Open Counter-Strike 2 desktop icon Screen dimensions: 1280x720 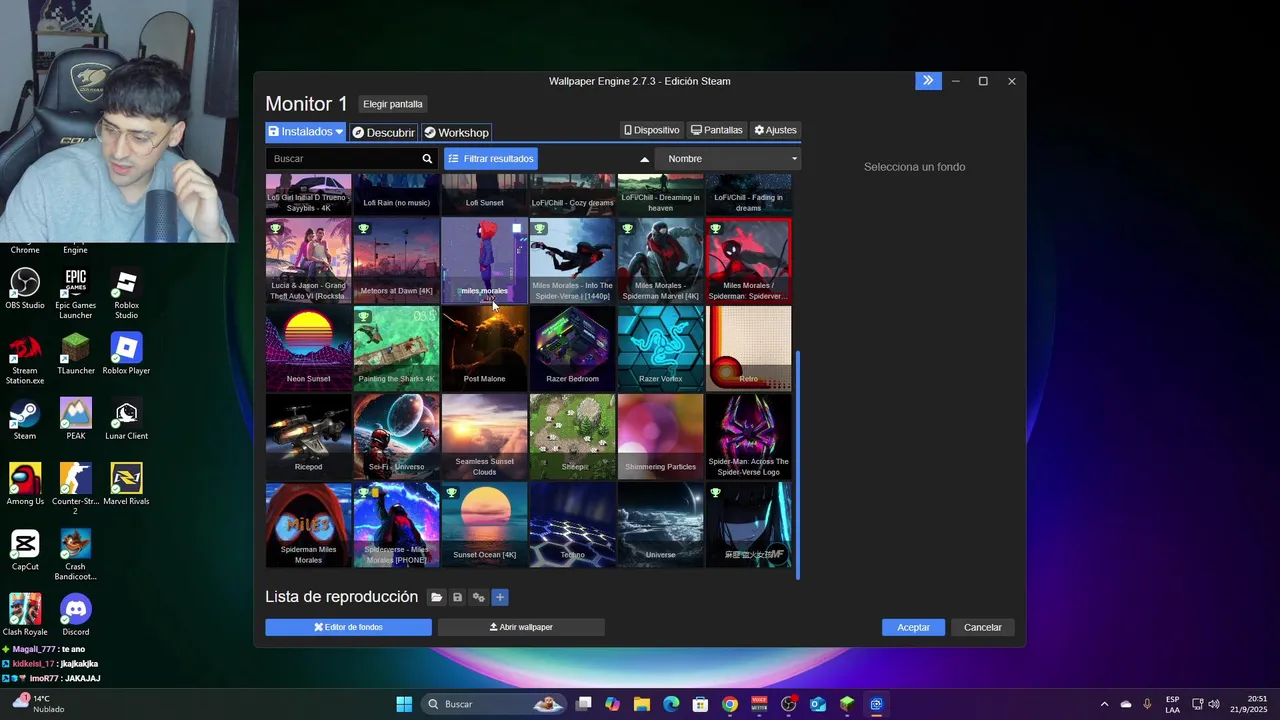click(x=75, y=489)
